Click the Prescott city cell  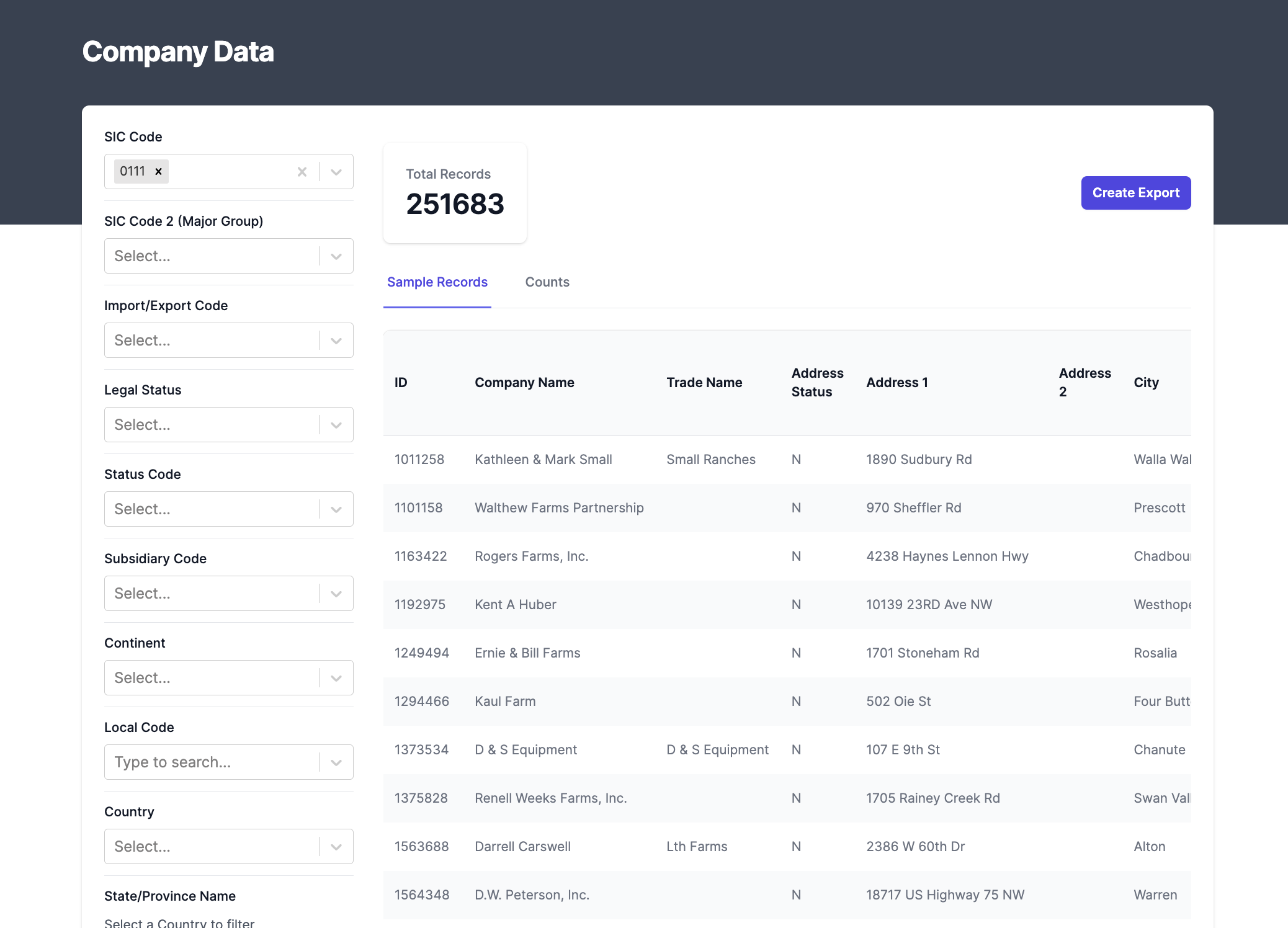pyautogui.click(x=1159, y=508)
